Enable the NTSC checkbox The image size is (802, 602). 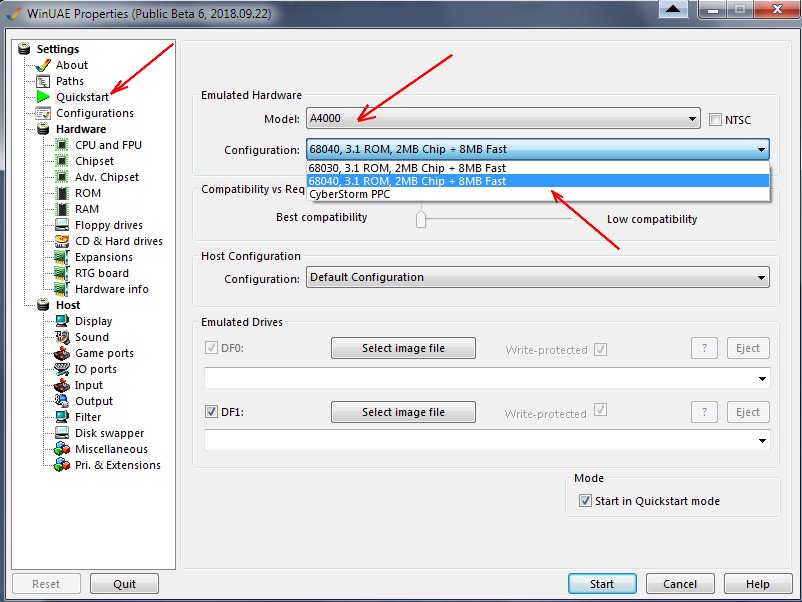[715, 120]
